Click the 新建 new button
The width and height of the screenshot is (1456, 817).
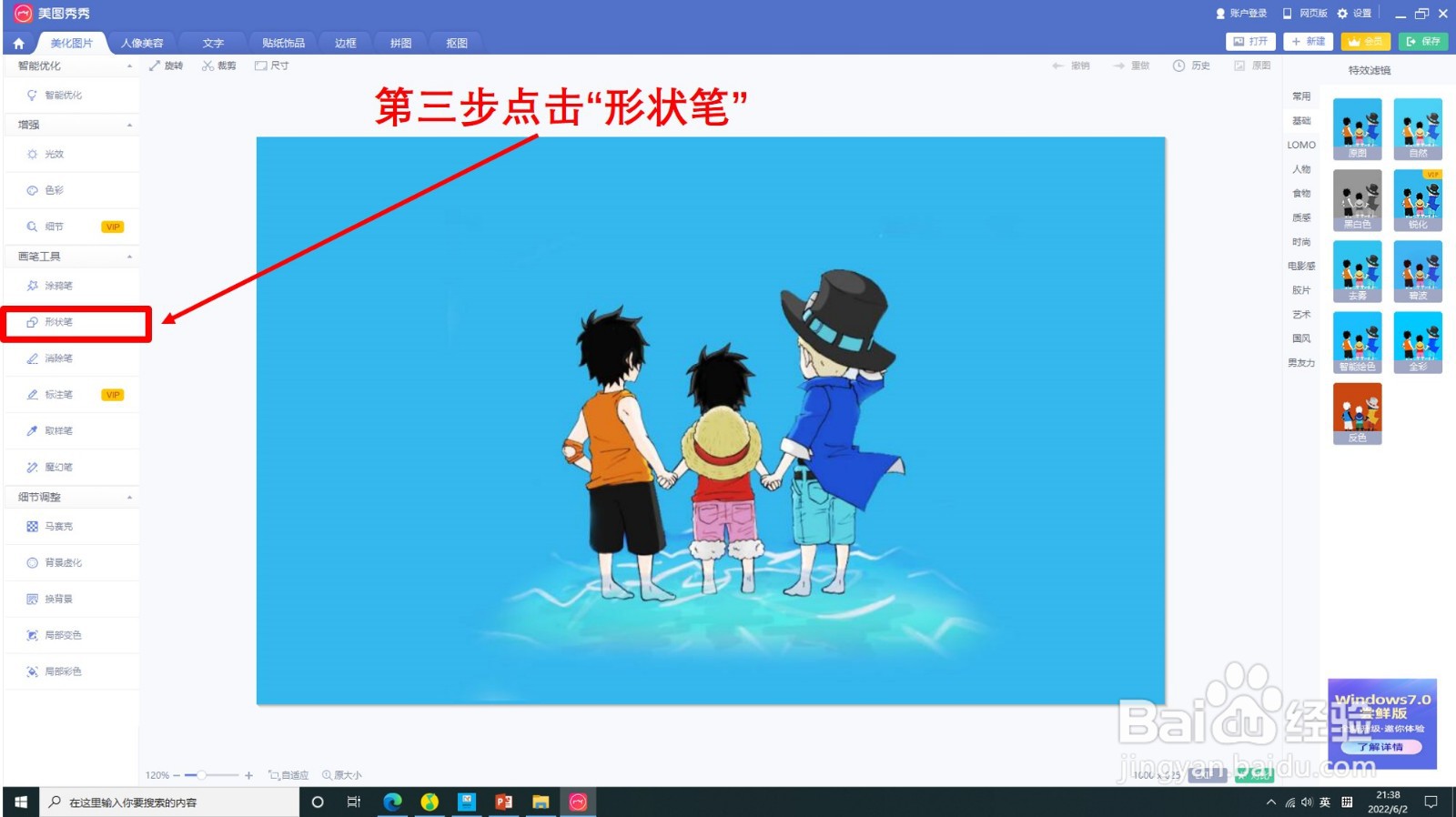(1308, 42)
